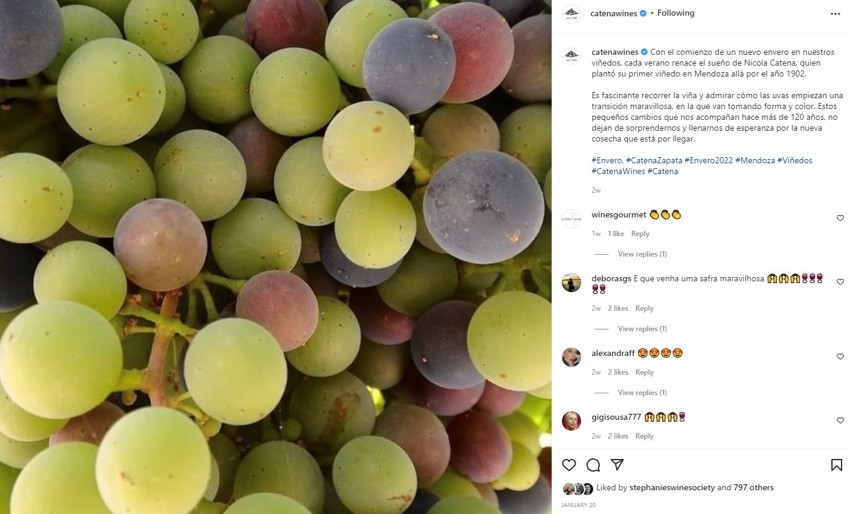
Task: Reply to the gigisousa777 comment
Action: 644,436
